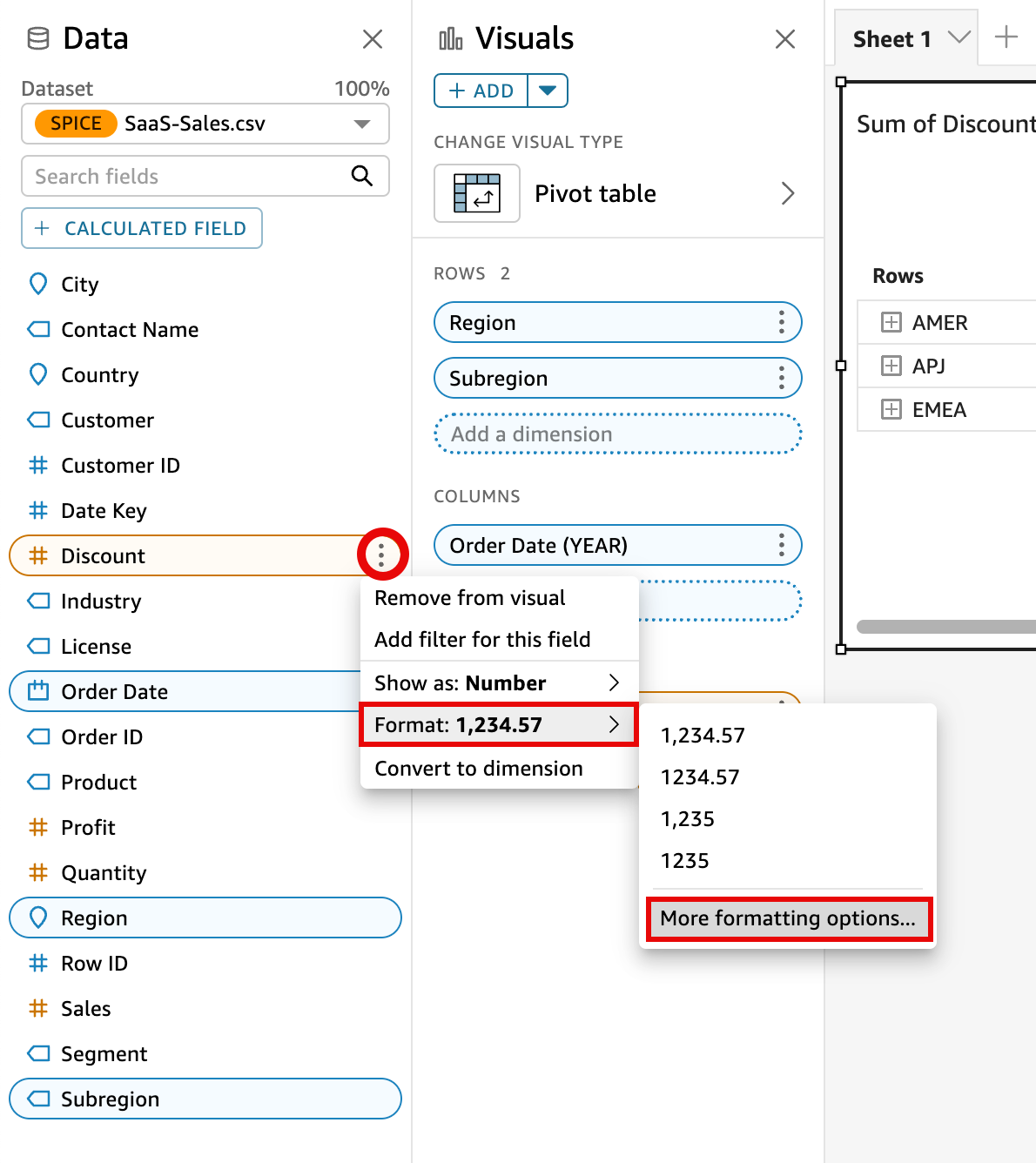Expand the Pivot table visual type chevron
This screenshot has height=1163, width=1036.
pyautogui.click(x=788, y=193)
